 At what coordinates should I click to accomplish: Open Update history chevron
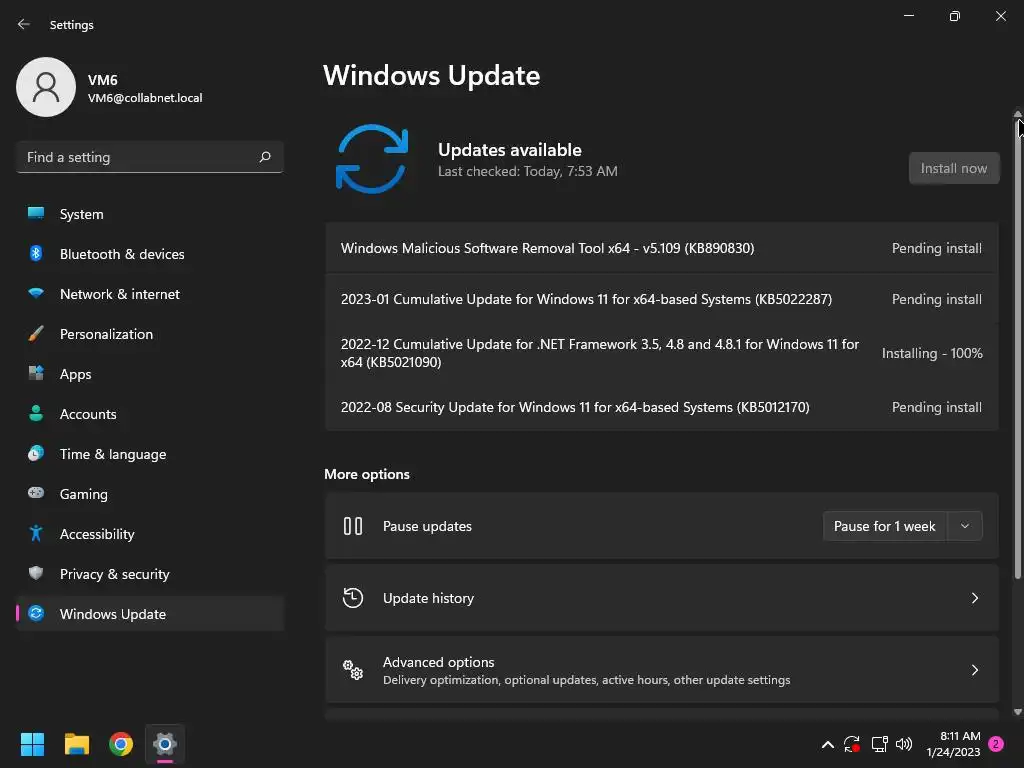coord(974,598)
